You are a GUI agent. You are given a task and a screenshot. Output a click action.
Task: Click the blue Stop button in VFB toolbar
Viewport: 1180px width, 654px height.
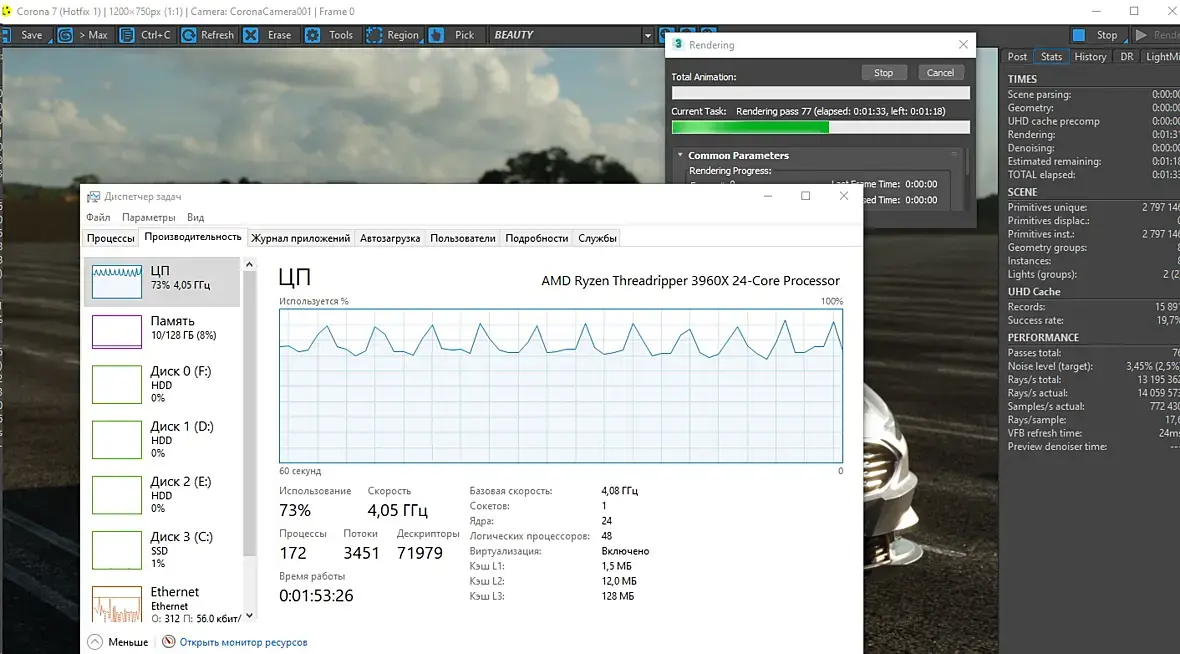coord(1097,35)
